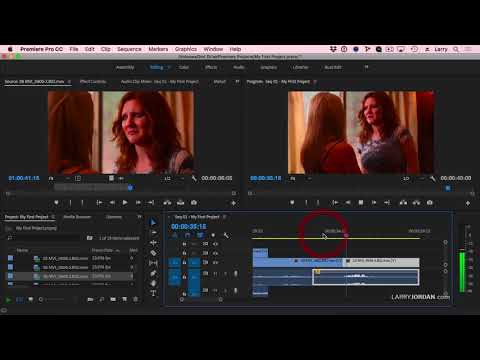The image size is (480, 360).
Task: Select the Razor tool
Action: (153, 253)
